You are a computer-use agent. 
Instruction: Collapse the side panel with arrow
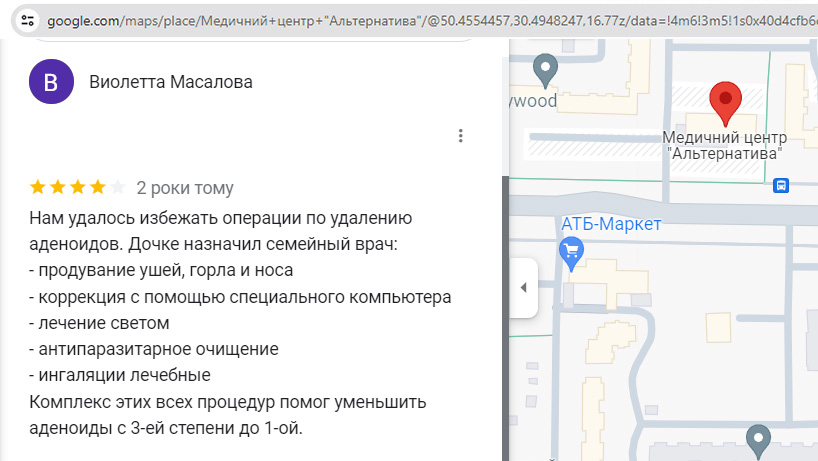tap(523, 288)
